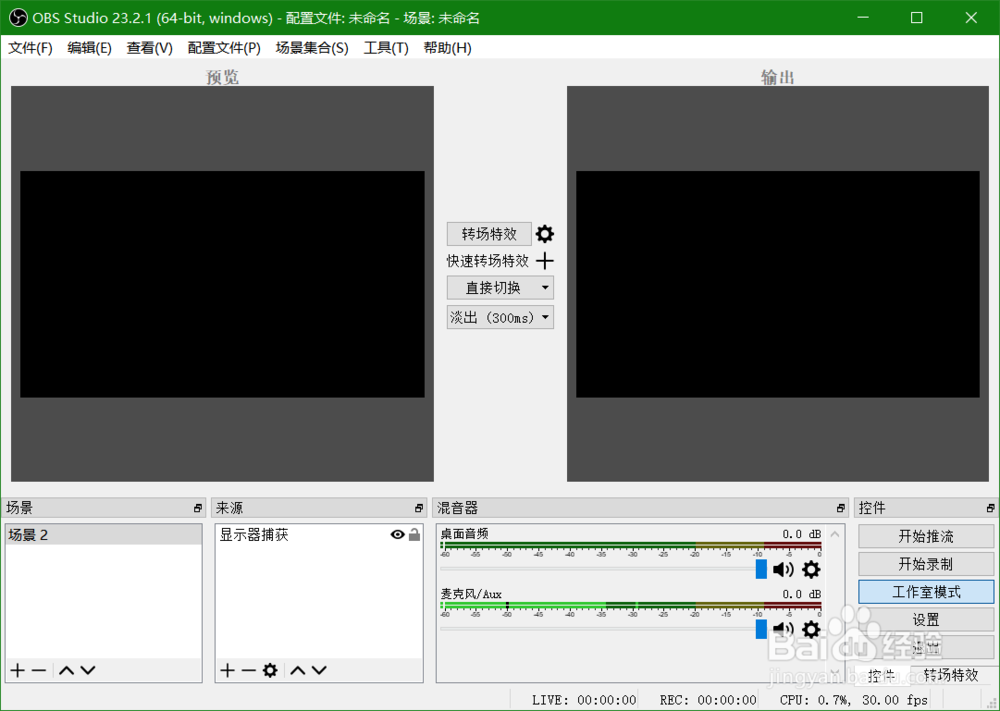Undock the 场景 panel with its float icon

click(x=198, y=508)
